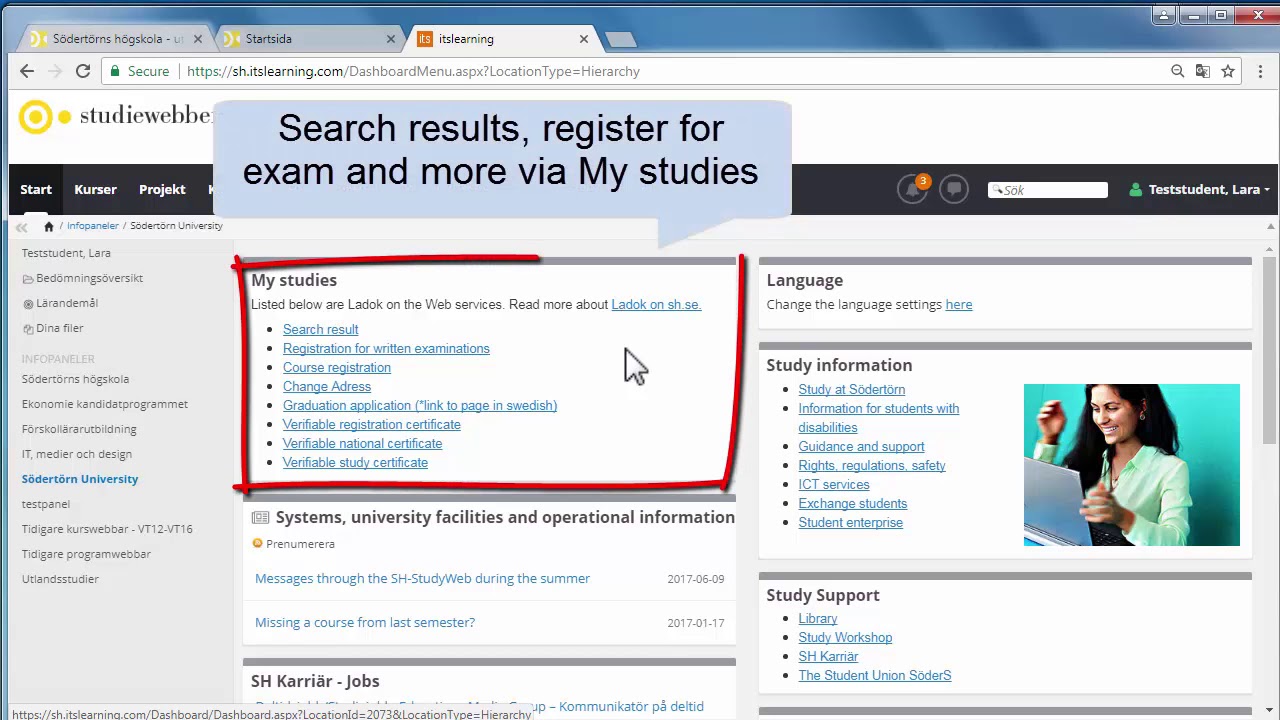
Task: Open Guidance and support link
Action: pyautogui.click(x=861, y=446)
